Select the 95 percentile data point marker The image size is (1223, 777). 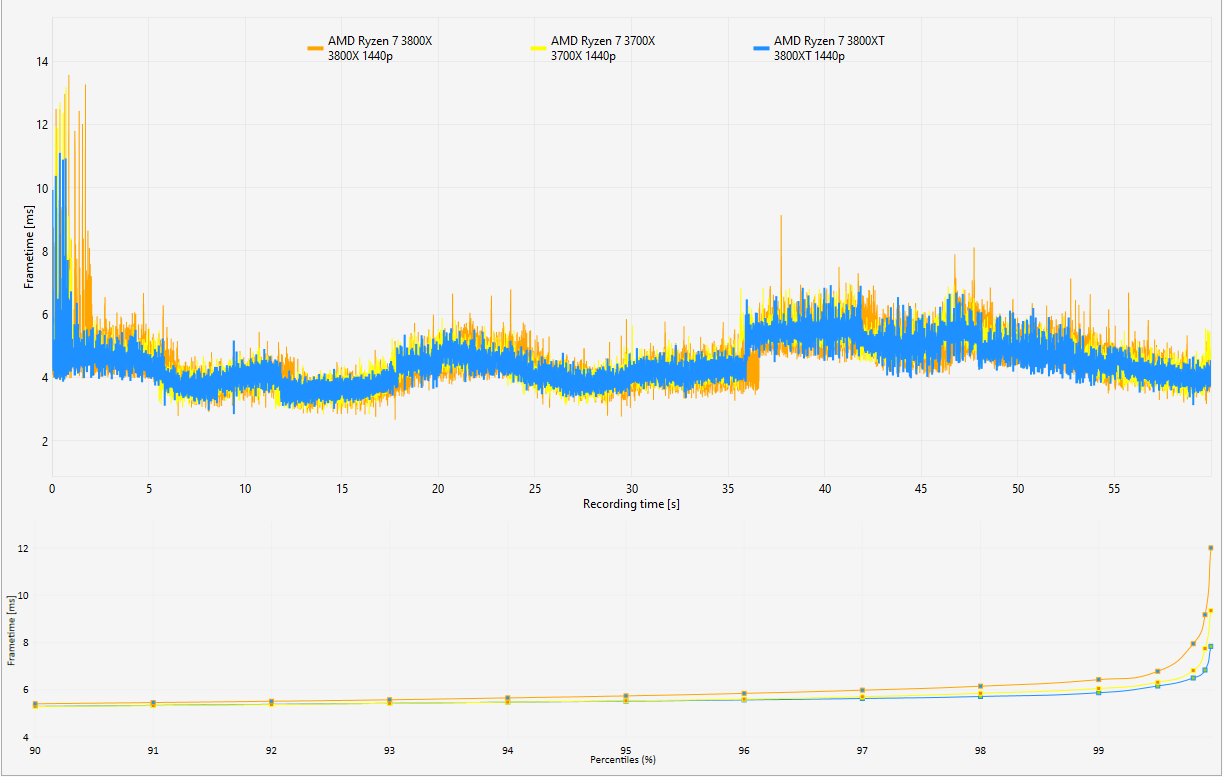pyautogui.click(x=626, y=696)
